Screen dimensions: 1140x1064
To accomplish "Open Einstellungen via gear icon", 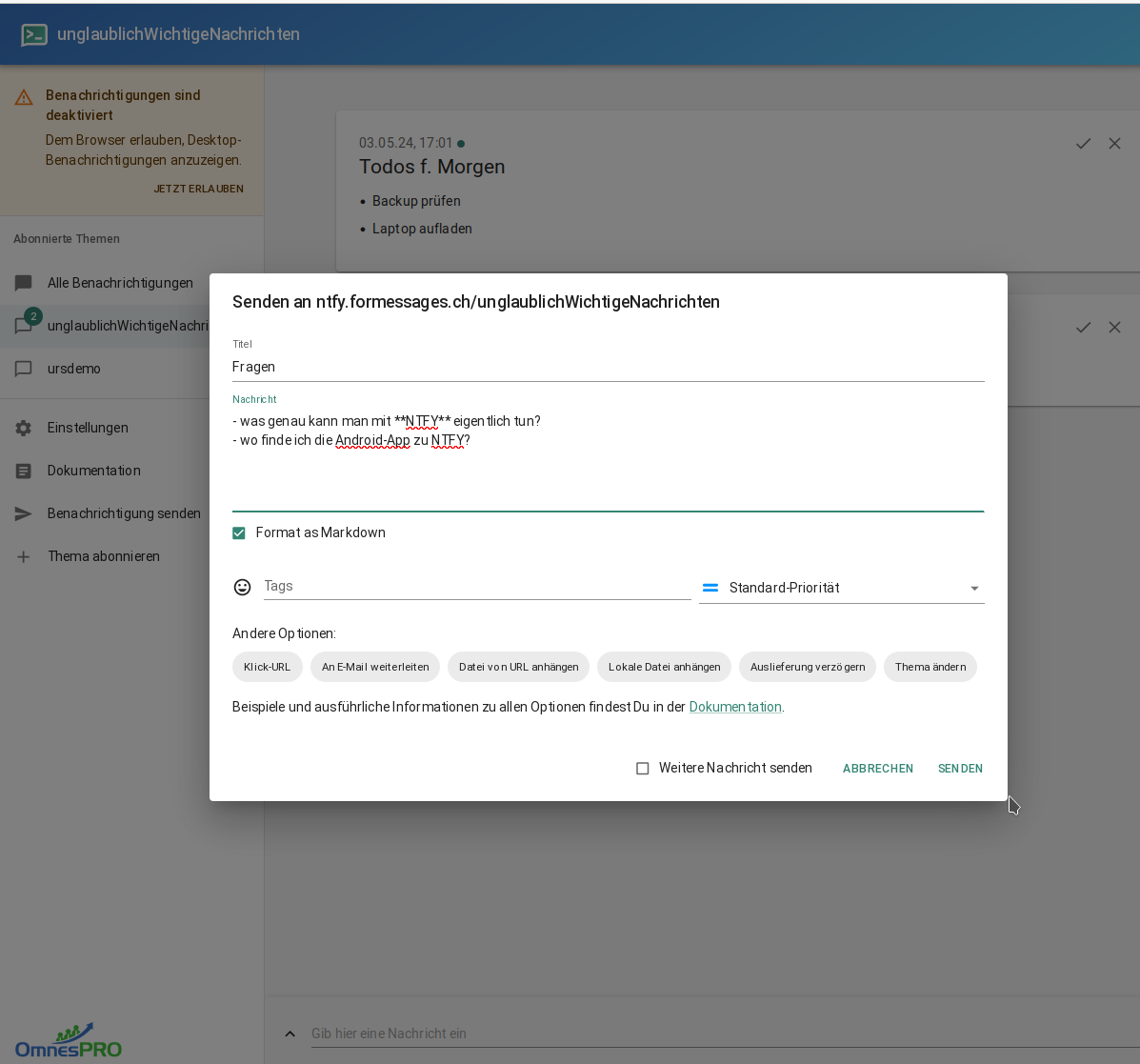I will tap(24, 429).
